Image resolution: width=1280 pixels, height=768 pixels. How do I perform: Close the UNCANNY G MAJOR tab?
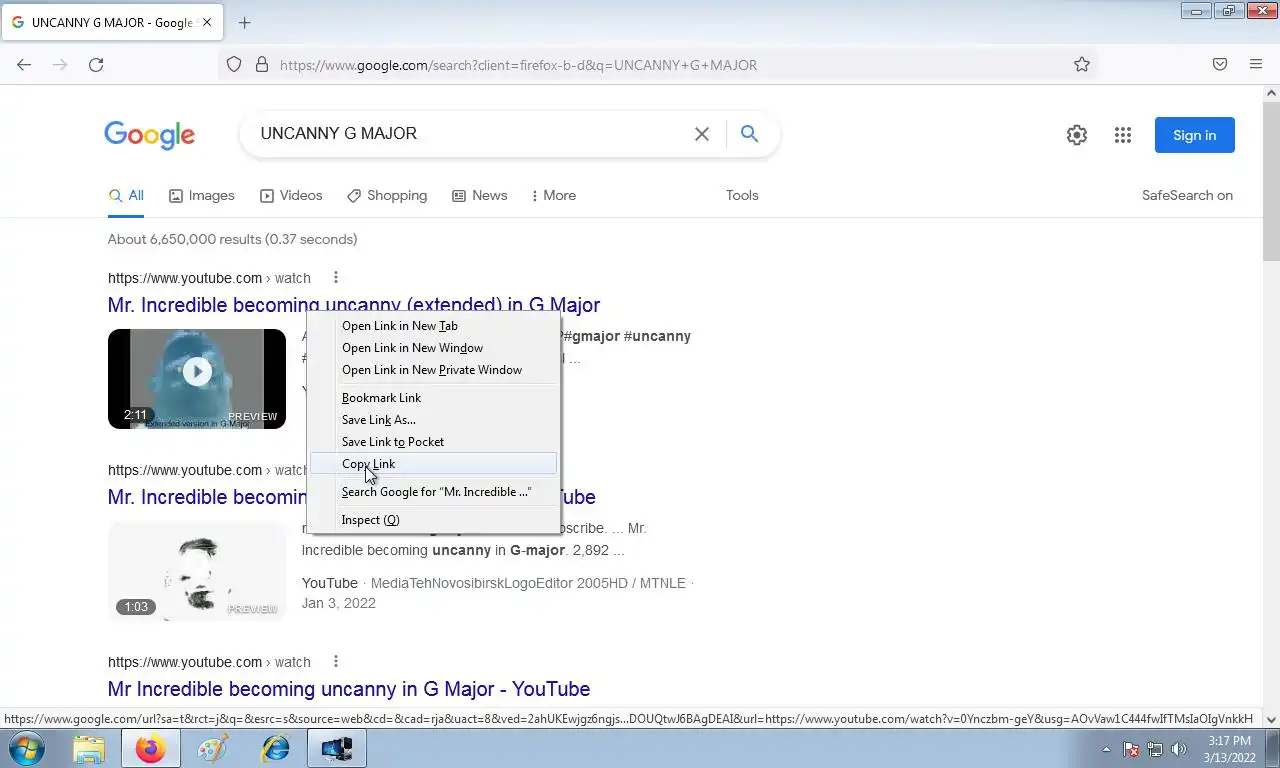207,22
